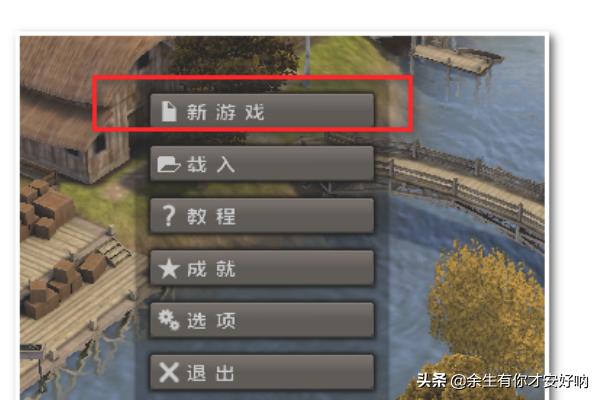Screen dimensions: 600x400
Task: Click the wooden bridge over the river
Action: [x=459, y=184]
